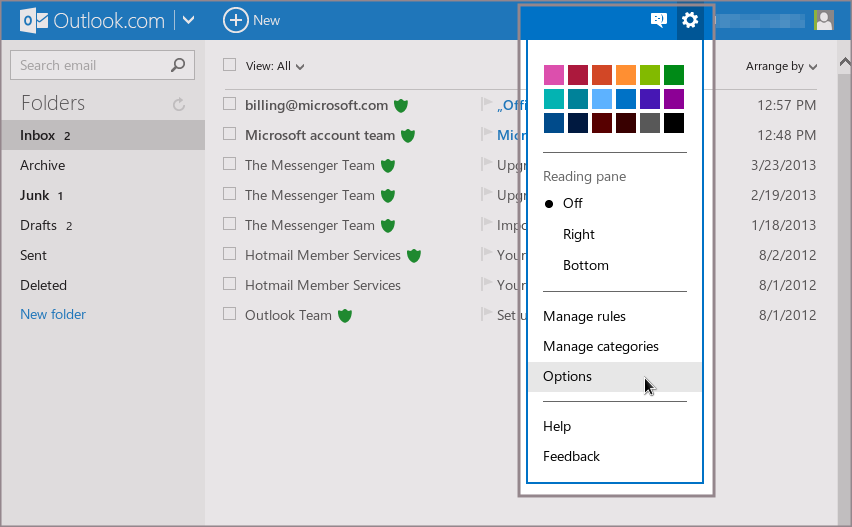Refresh folders with the circular arrow icon
This screenshot has height=527, width=852.
point(179,104)
